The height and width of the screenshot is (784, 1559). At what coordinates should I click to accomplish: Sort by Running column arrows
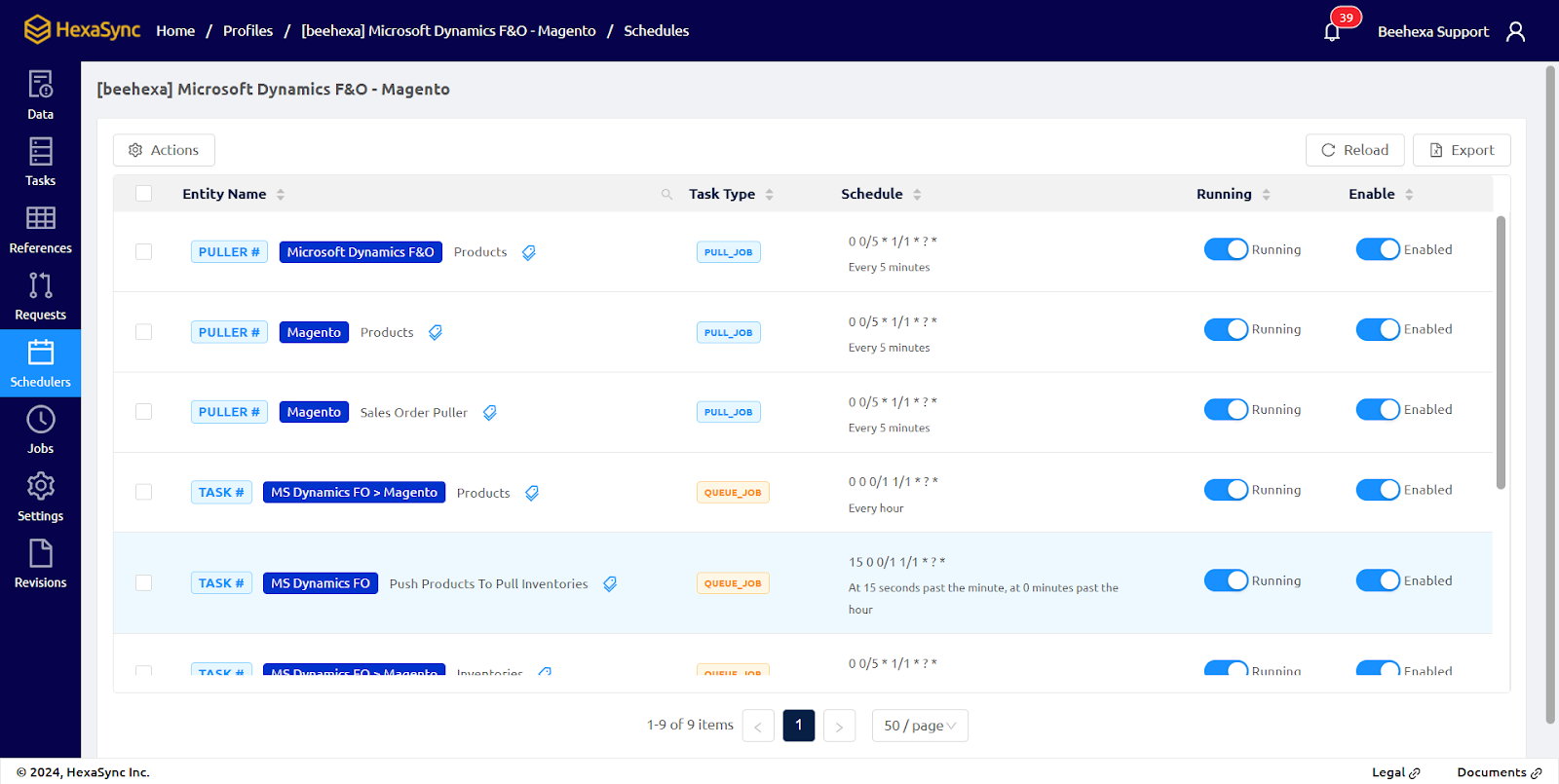(x=1266, y=194)
